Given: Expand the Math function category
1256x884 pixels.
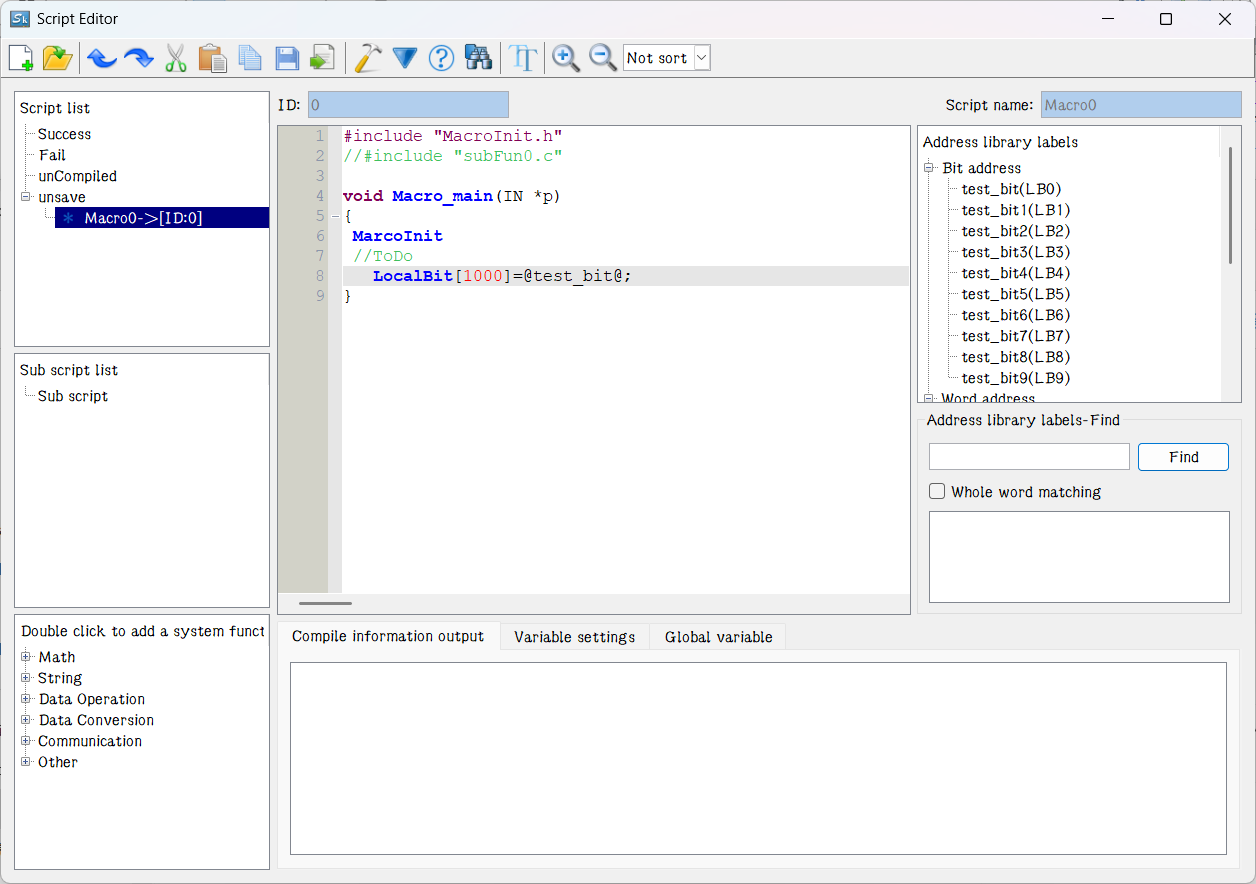Looking at the screenshot, I should (26, 657).
